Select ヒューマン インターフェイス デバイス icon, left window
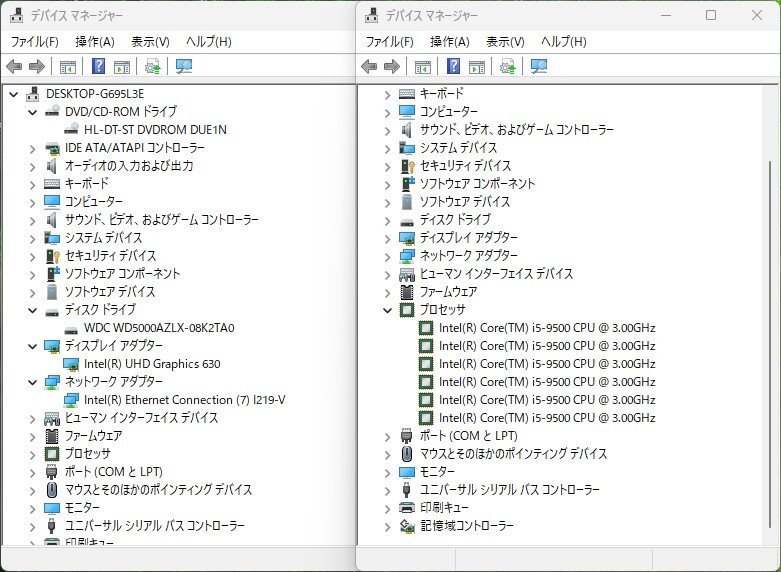781x572 pixels. (52, 418)
